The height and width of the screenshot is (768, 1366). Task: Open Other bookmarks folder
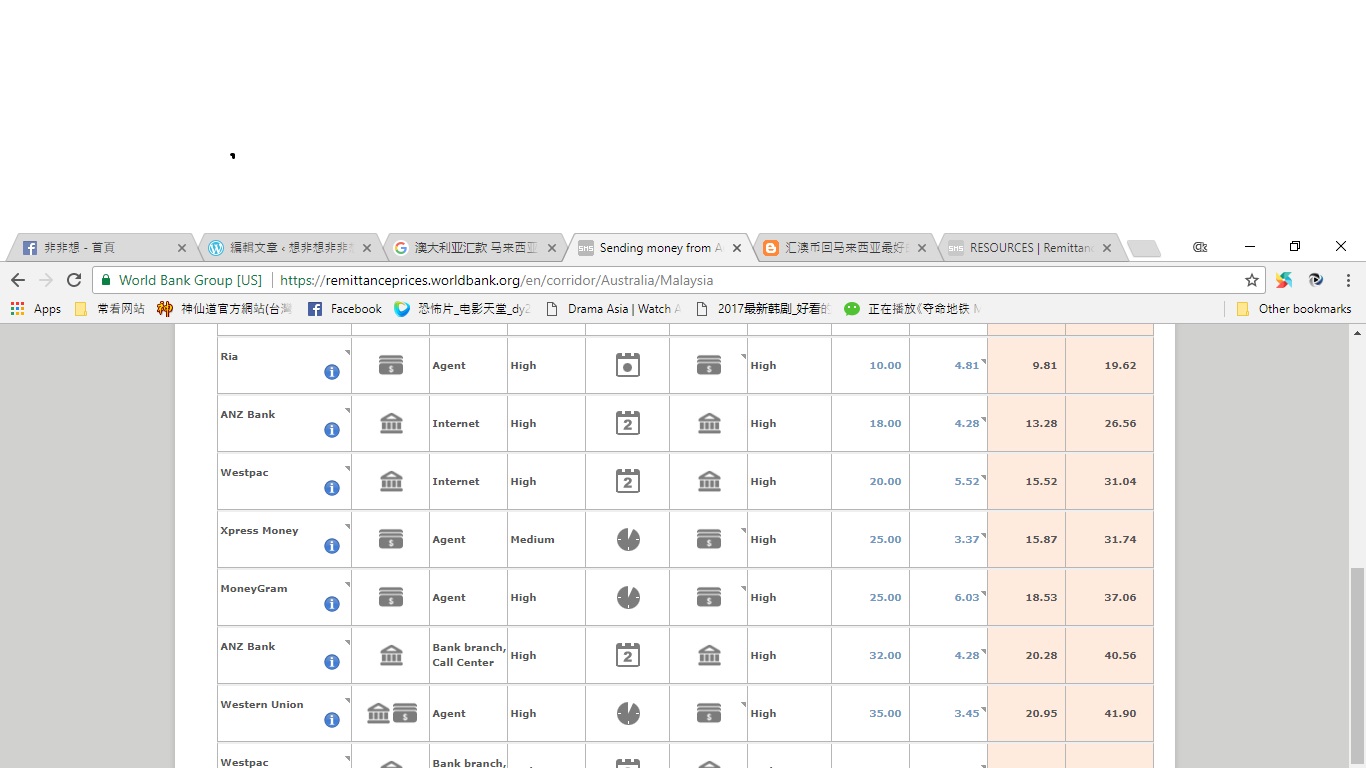1294,309
